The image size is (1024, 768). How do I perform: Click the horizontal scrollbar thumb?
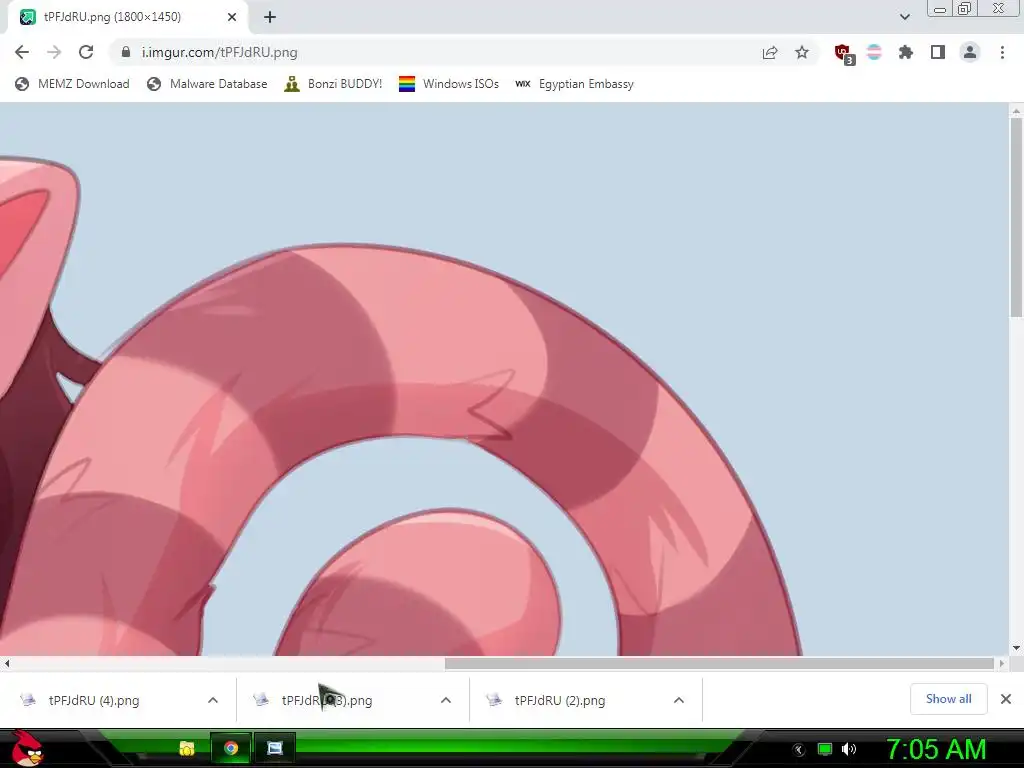pos(719,664)
